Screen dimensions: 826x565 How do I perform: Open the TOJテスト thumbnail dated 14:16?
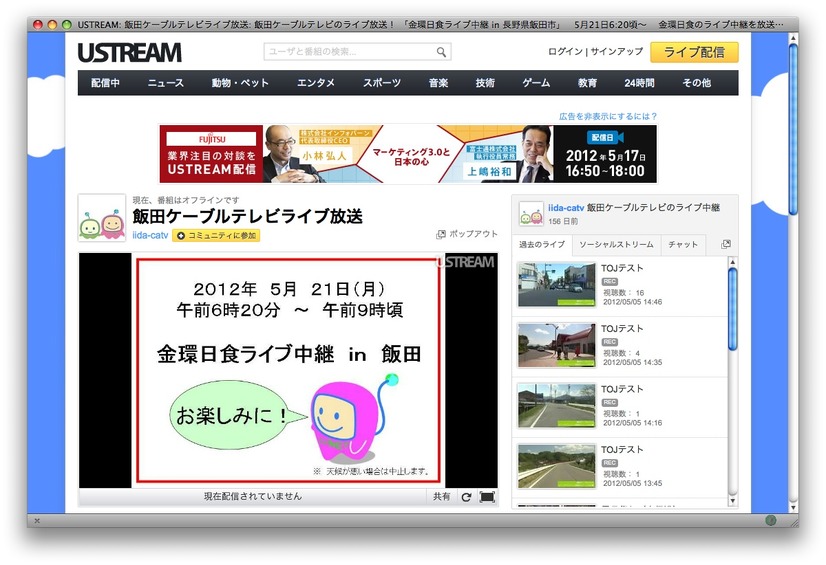[x=556, y=406]
